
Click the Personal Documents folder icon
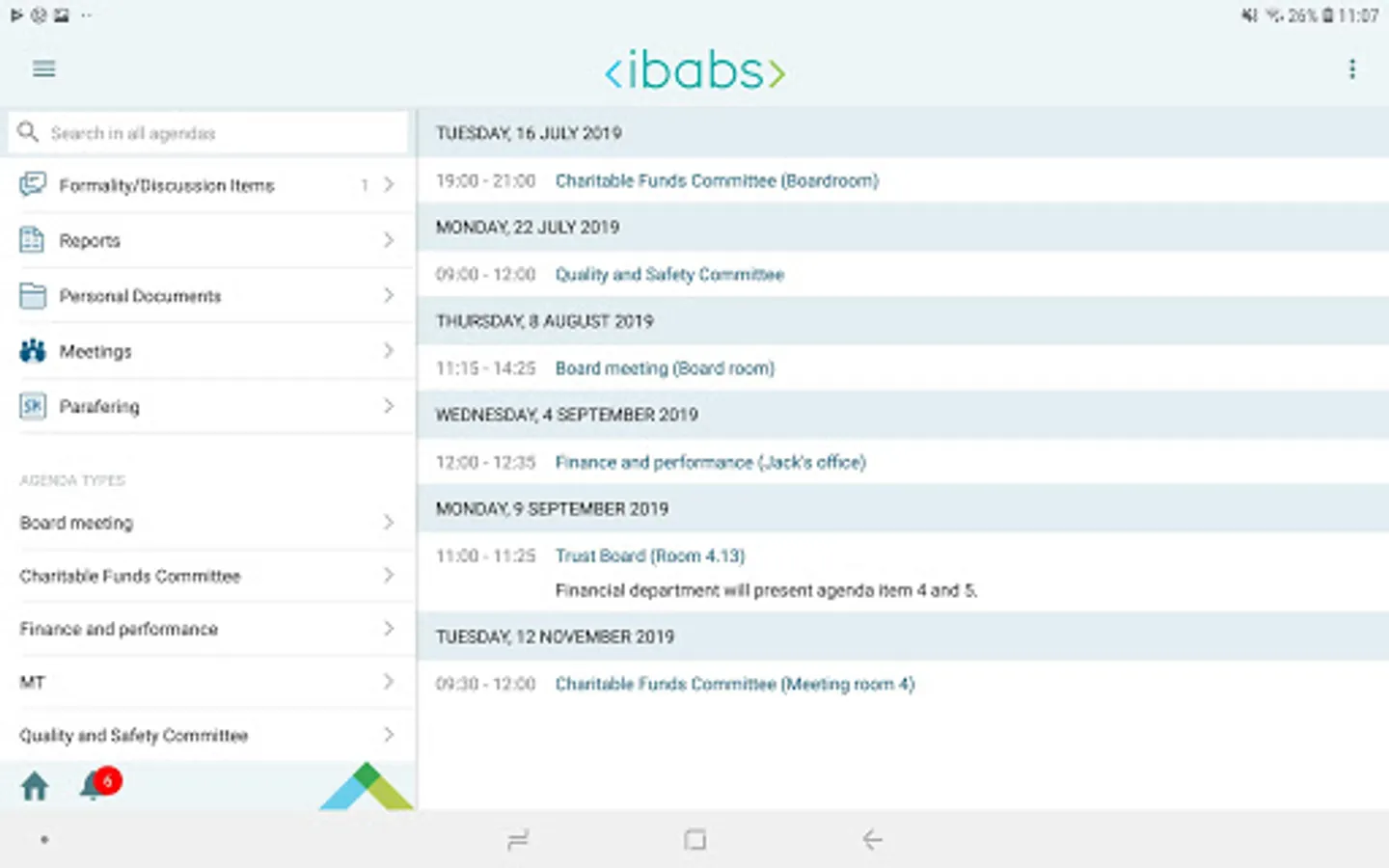click(33, 295)
